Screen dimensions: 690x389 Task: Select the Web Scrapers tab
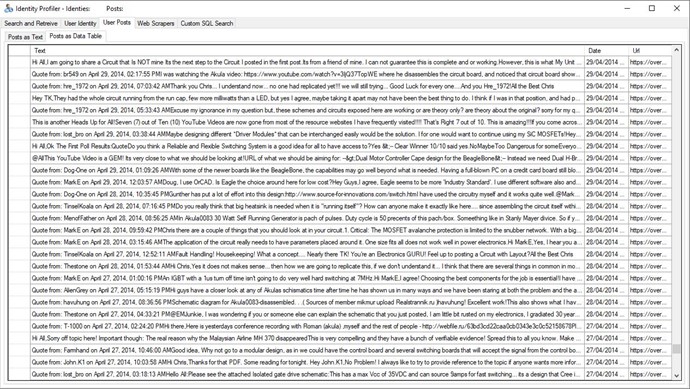click(155, 23)
